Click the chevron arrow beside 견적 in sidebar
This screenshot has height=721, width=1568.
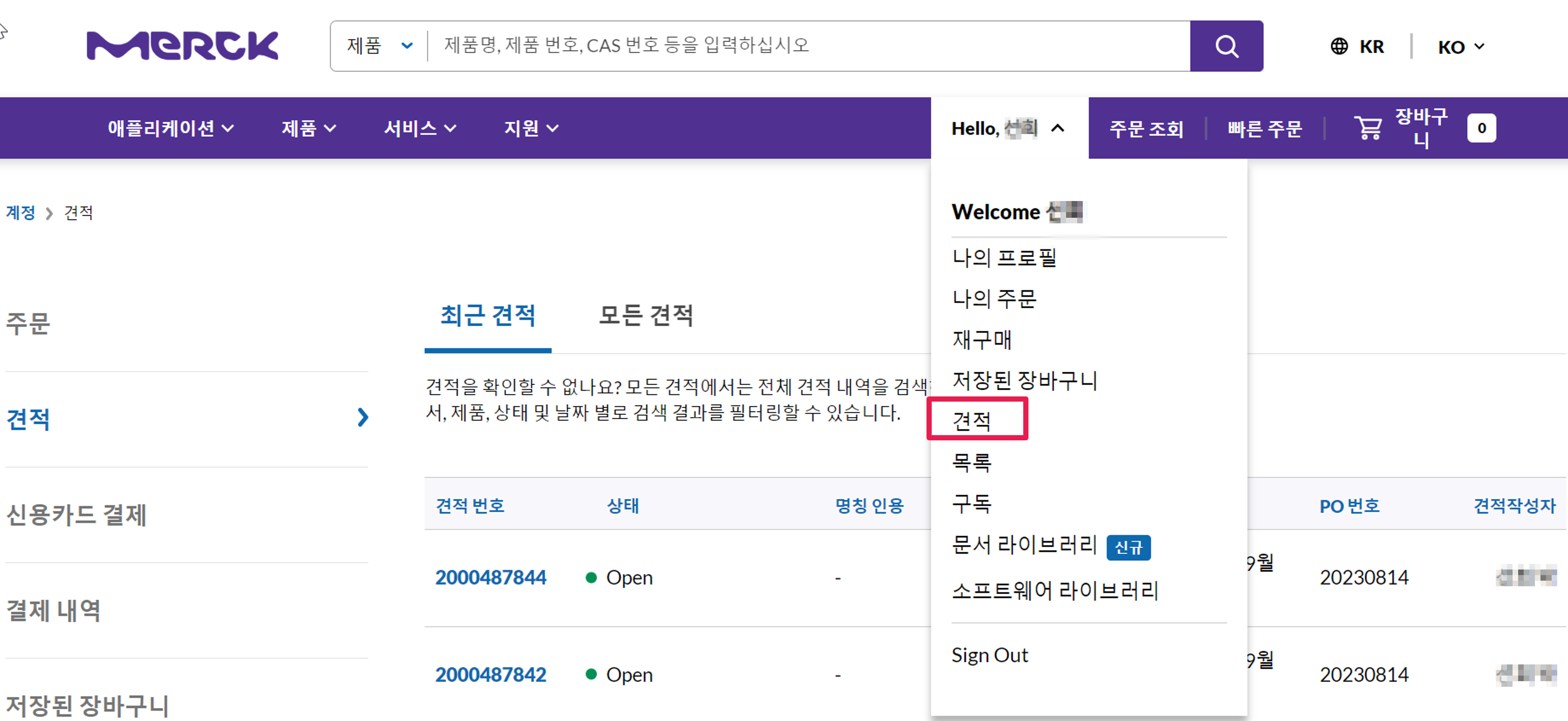363,418
